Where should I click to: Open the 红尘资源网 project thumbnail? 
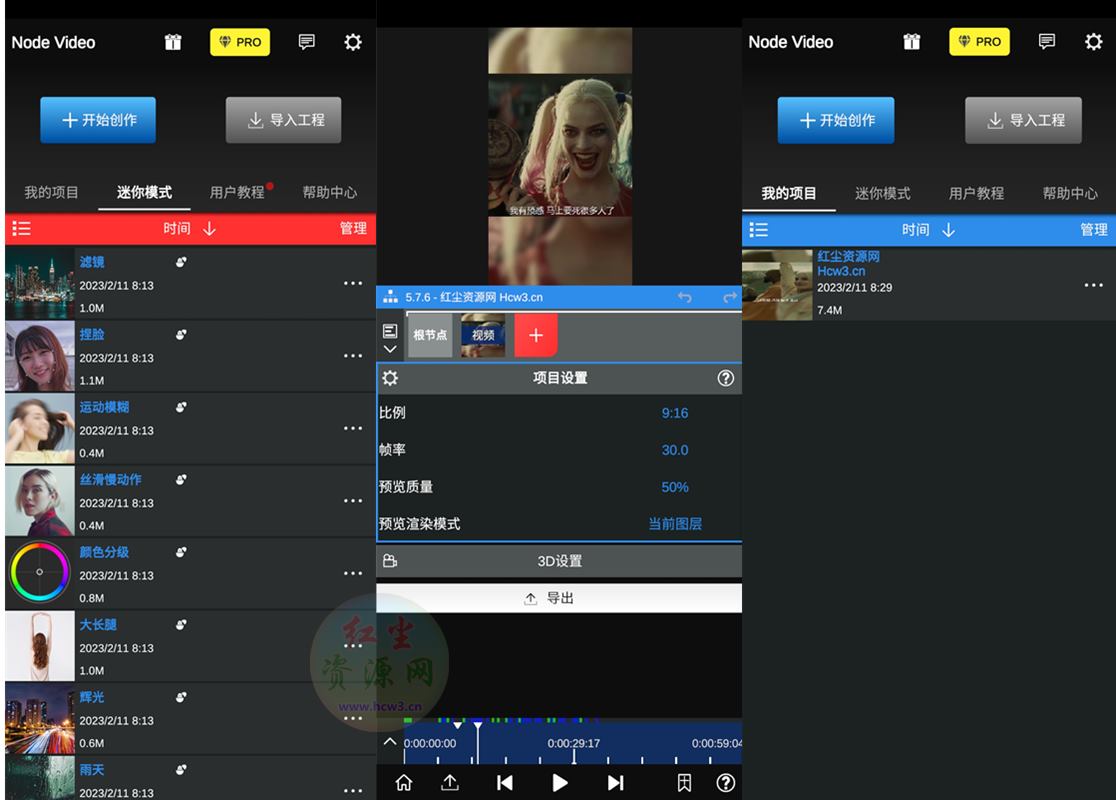(x=777, y=285)
